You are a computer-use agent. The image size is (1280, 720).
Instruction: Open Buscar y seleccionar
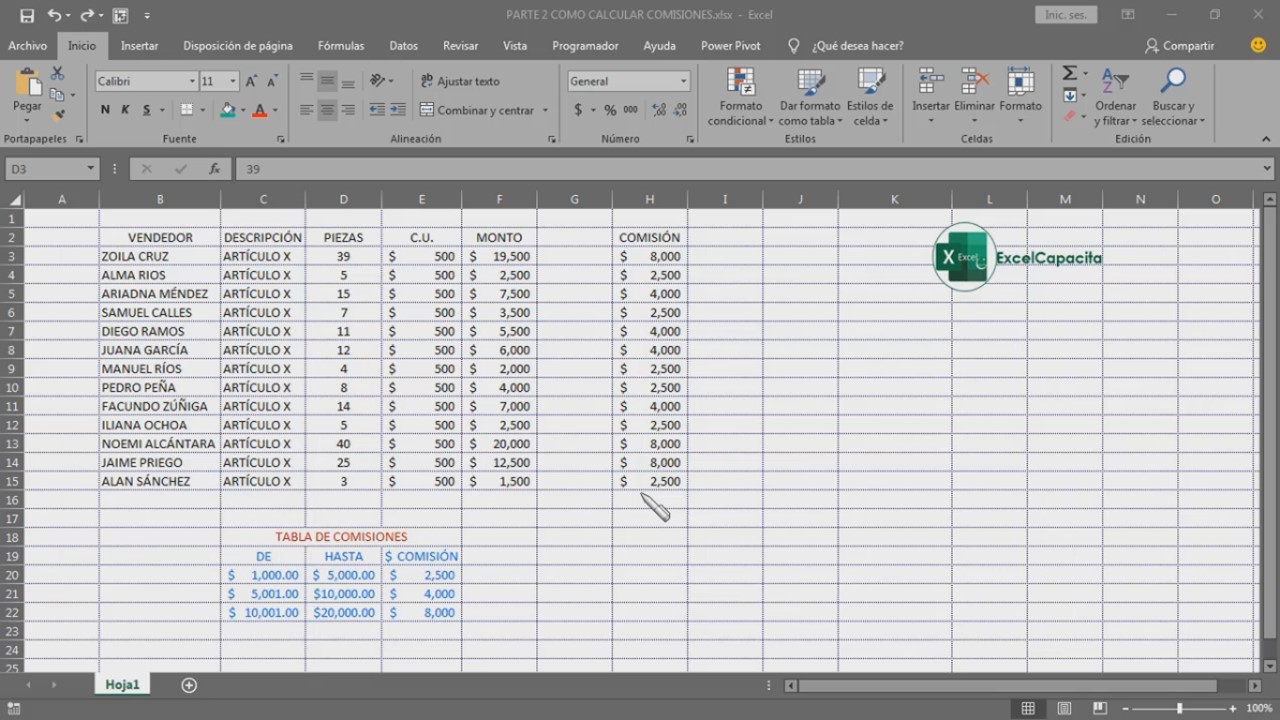pyautogui.click(x=1173, y=97)
